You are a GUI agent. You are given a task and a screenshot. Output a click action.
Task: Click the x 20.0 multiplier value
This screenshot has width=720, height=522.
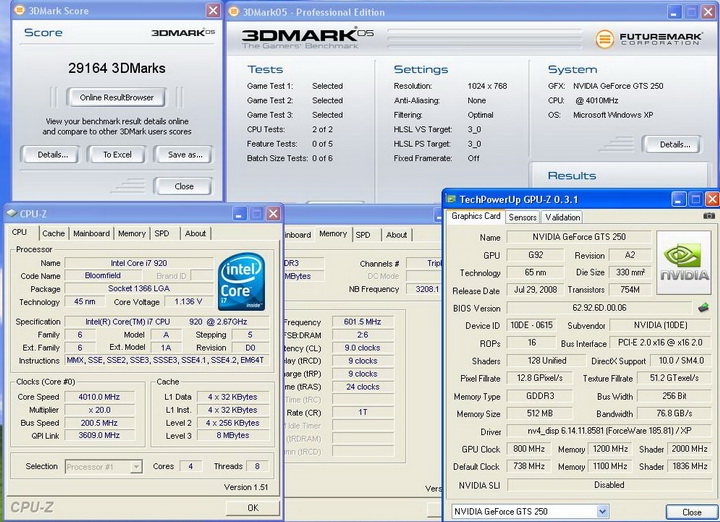[x=99, y=410]
